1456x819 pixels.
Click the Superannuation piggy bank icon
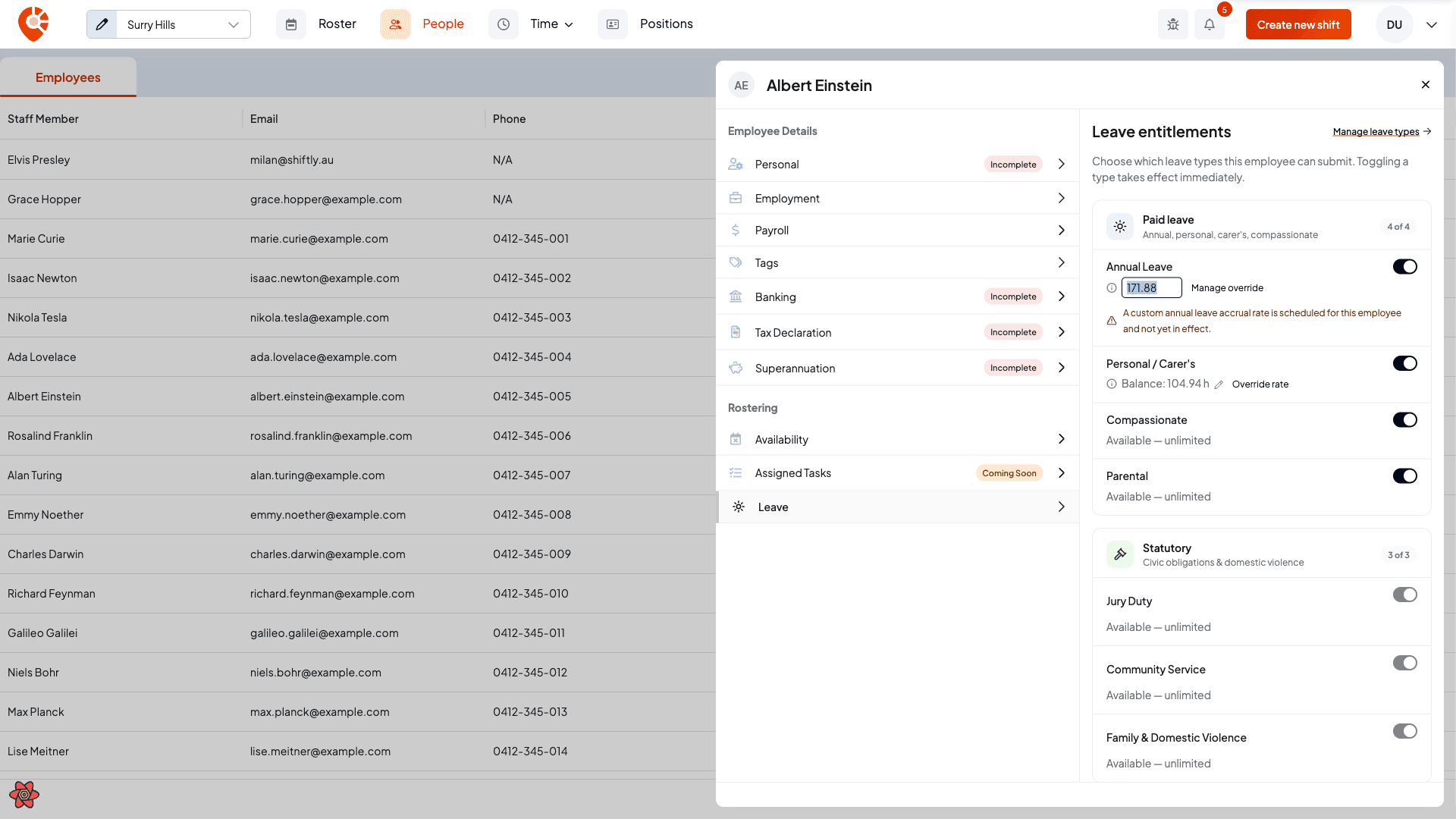point(736,368)
